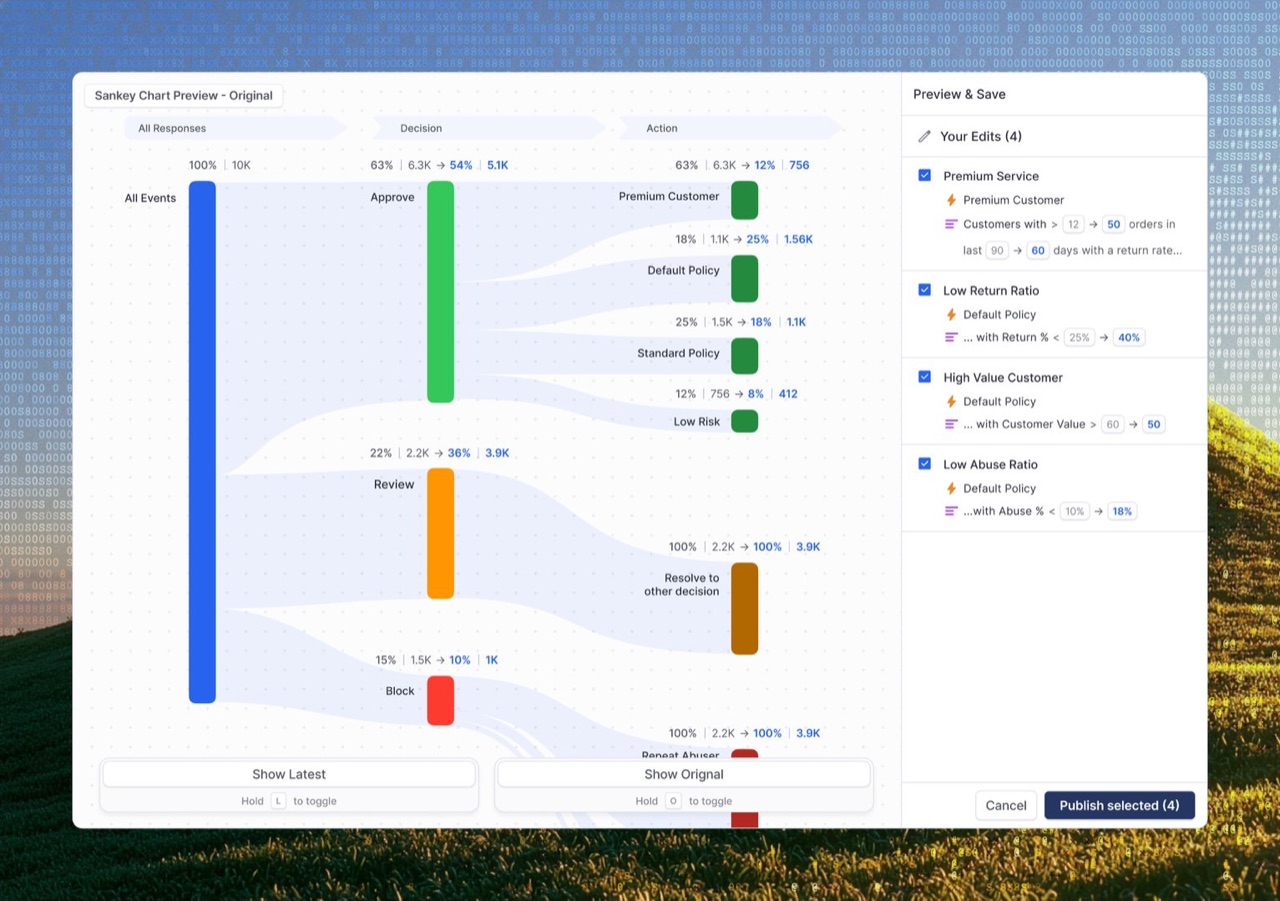Select the Action column header
The height and width of the screenshot is (901, 1280).
click(731, 128)
